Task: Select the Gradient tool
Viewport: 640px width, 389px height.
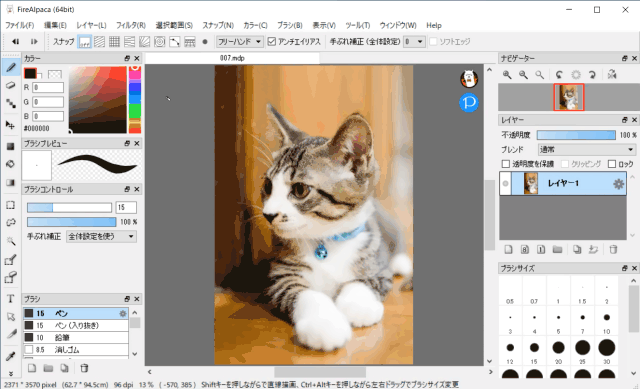Action: [x=11, y=182]
